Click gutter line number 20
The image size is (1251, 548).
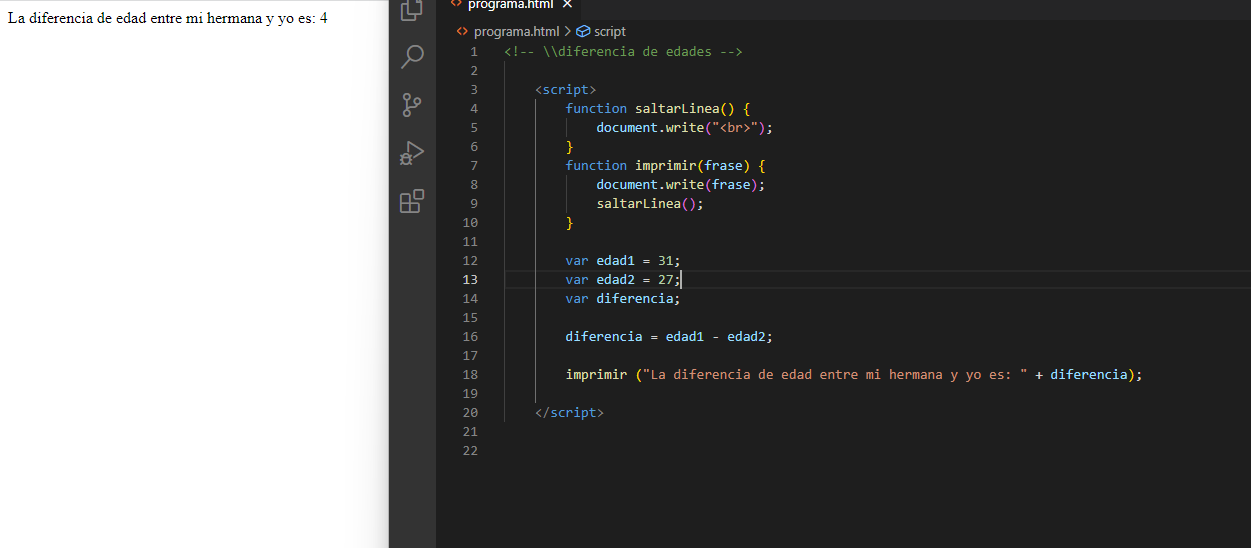470,412
